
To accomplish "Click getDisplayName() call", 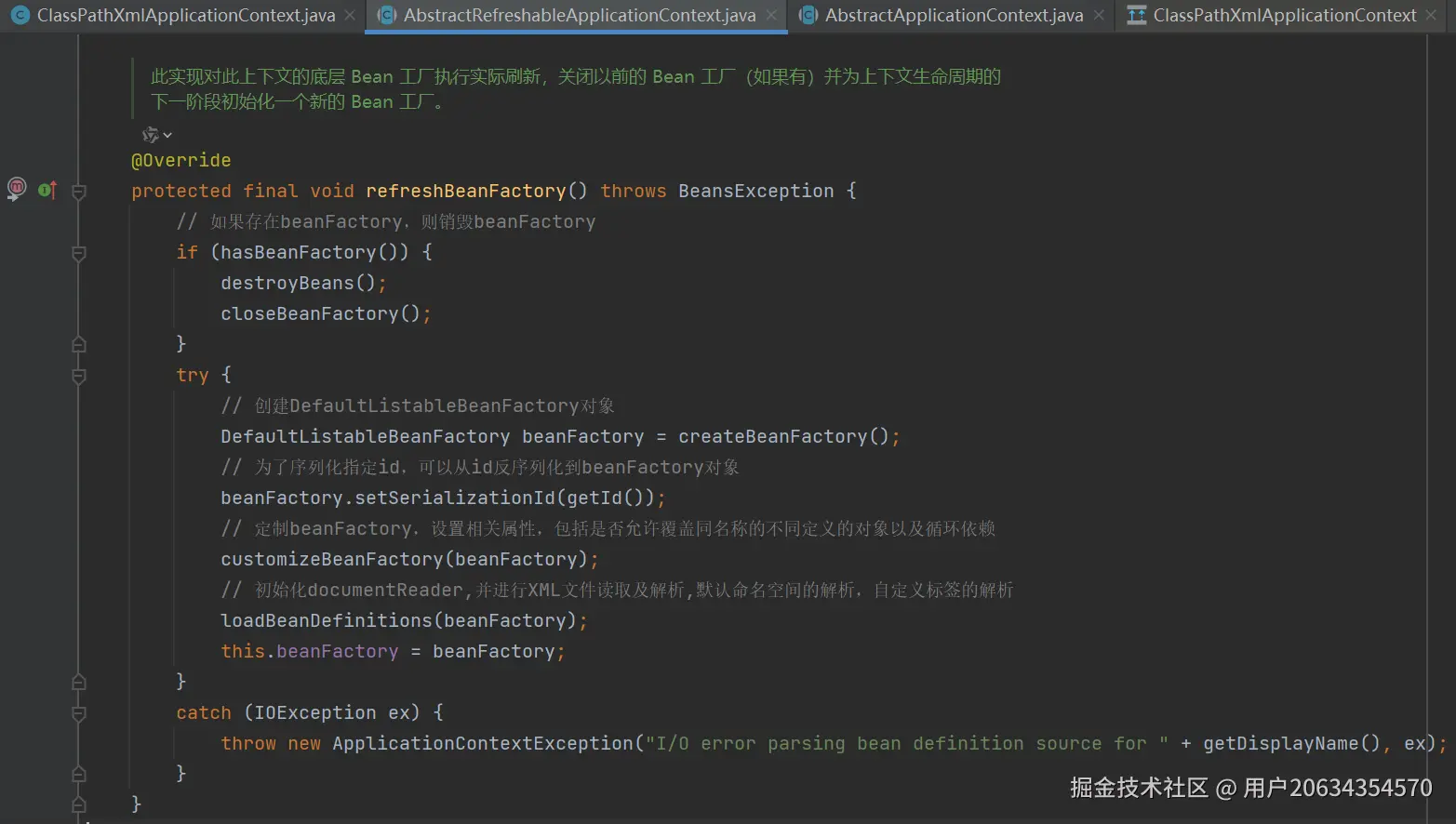I will (x=1291, y=743).
